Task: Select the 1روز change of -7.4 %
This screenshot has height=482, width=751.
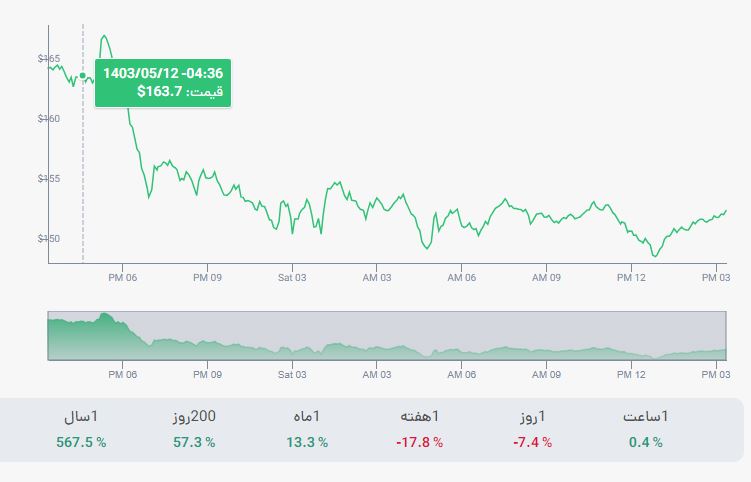Action: pos(533,442)
